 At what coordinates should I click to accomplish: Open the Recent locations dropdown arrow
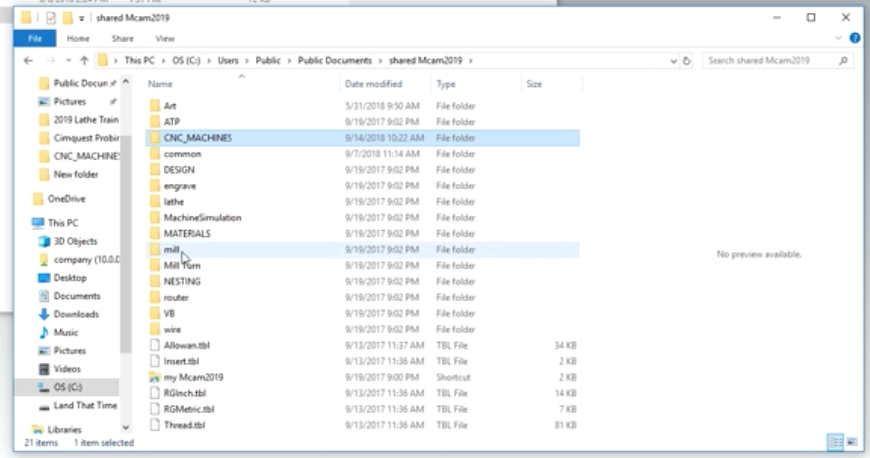68,61
